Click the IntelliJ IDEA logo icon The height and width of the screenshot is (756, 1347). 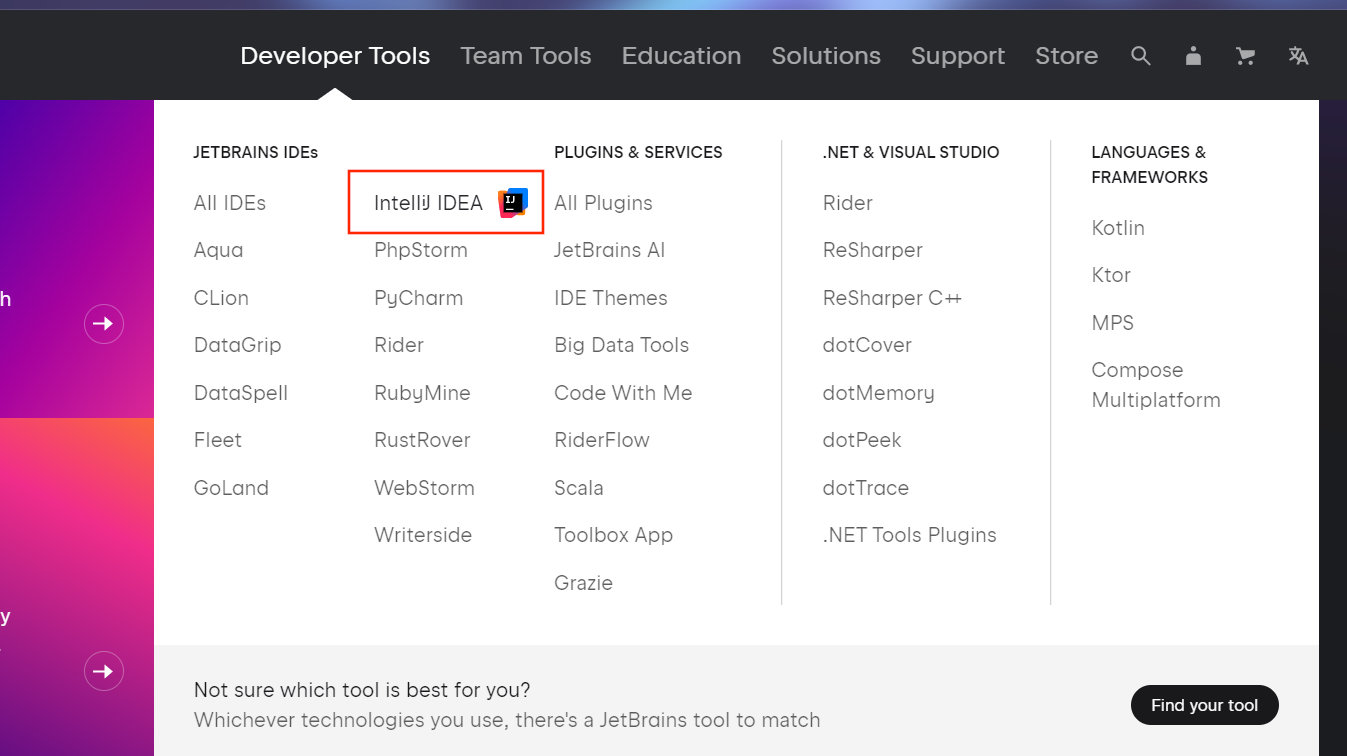coord(512,203)
